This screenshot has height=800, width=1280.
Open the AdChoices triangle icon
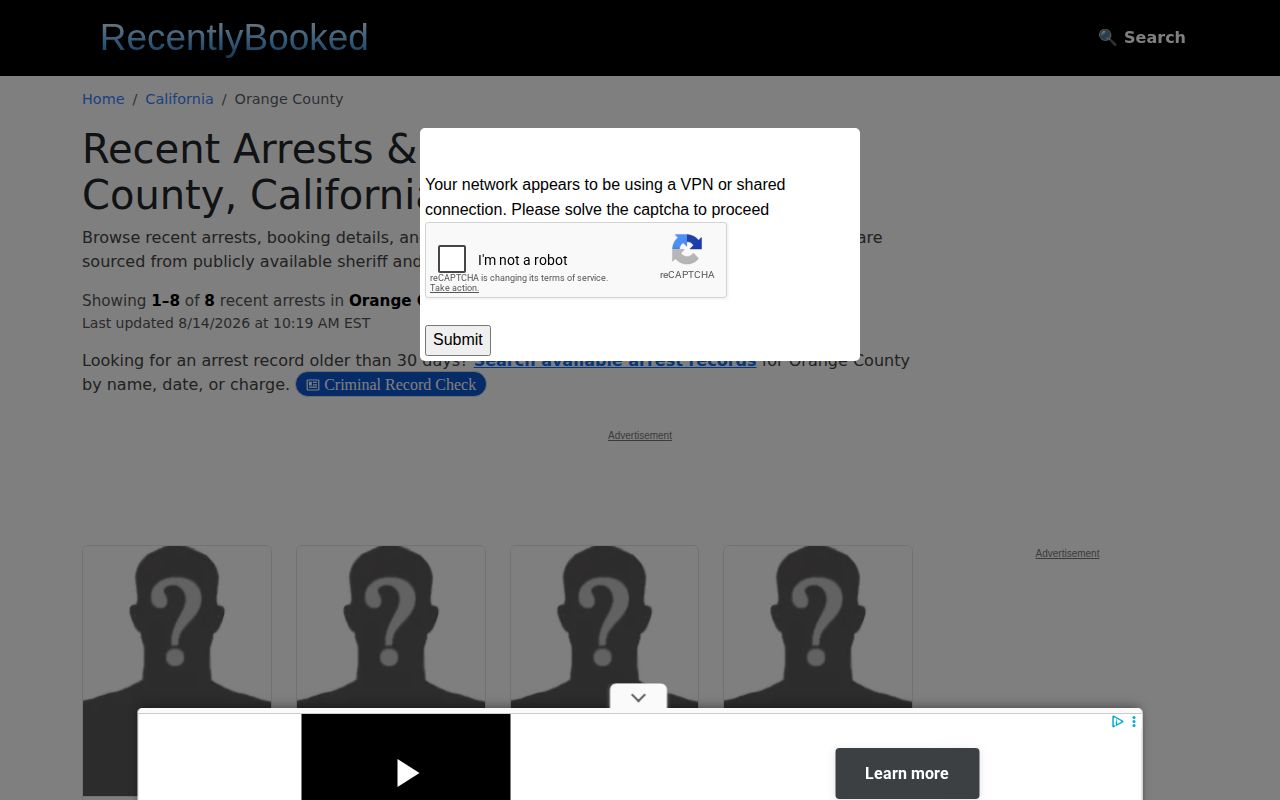point(1117,721)
